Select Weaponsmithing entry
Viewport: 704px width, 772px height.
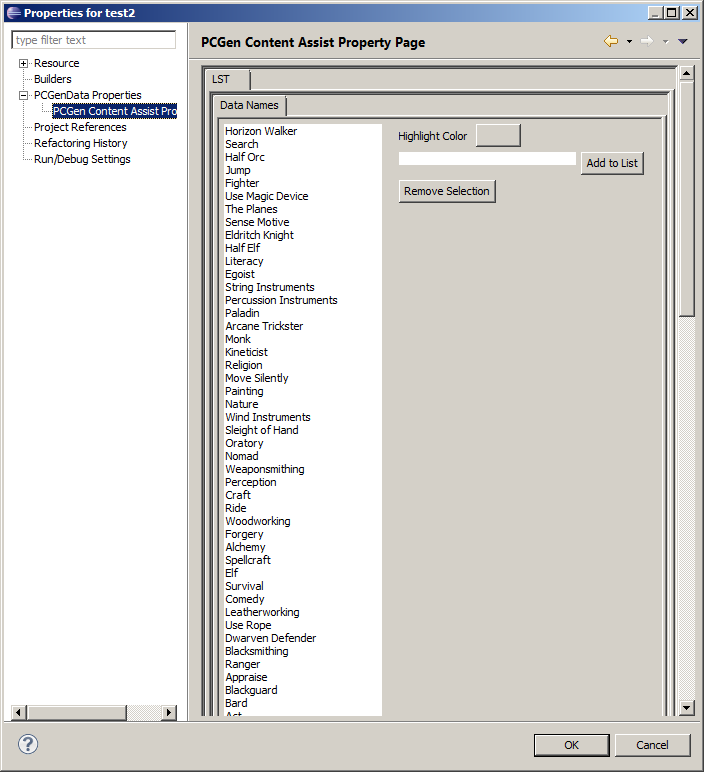(264, 469)
